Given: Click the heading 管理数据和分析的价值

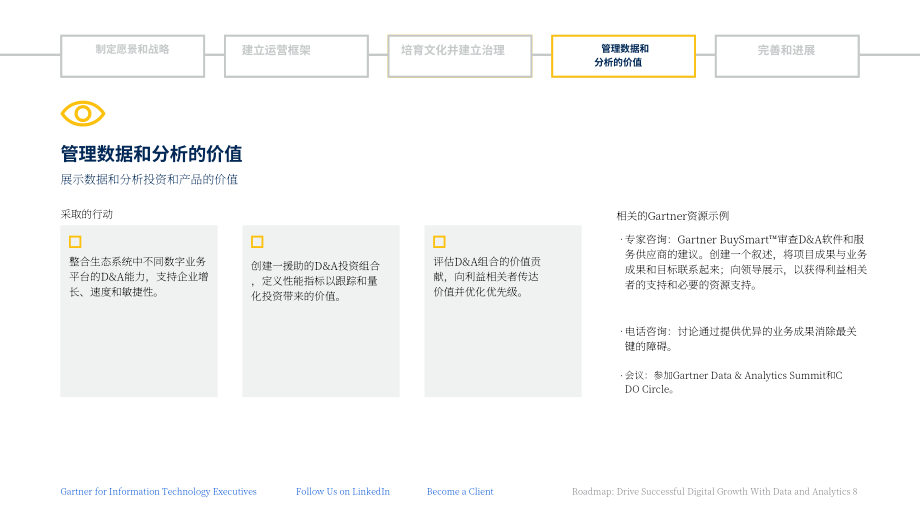Looking at the screenshot, I should pos(151,154).
